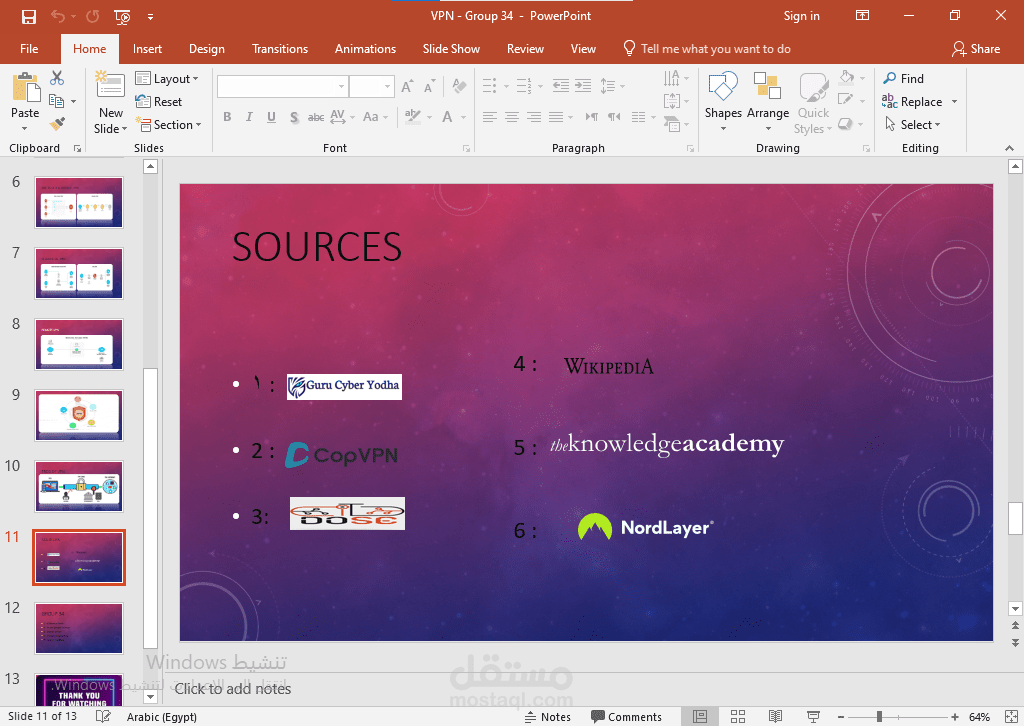Switch to the Design tab
This screenshot has height=726, width=1024.
pos(207,49)
